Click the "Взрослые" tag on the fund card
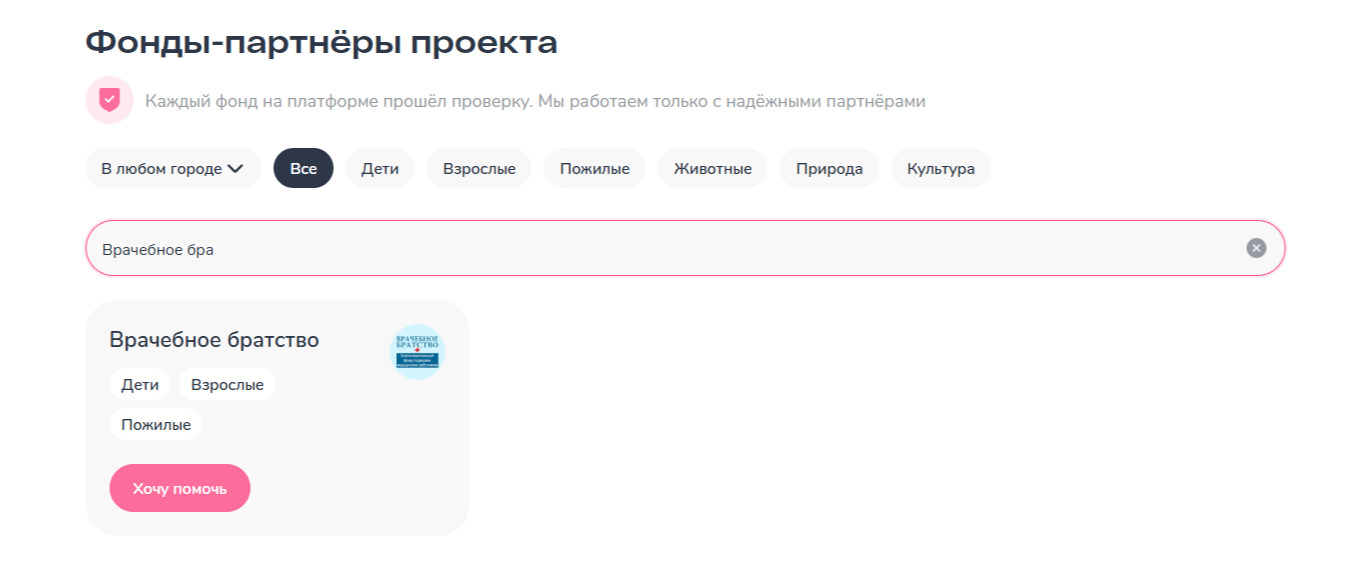Viewport: 1367px width, 564px height. click(x=227, y=384)
